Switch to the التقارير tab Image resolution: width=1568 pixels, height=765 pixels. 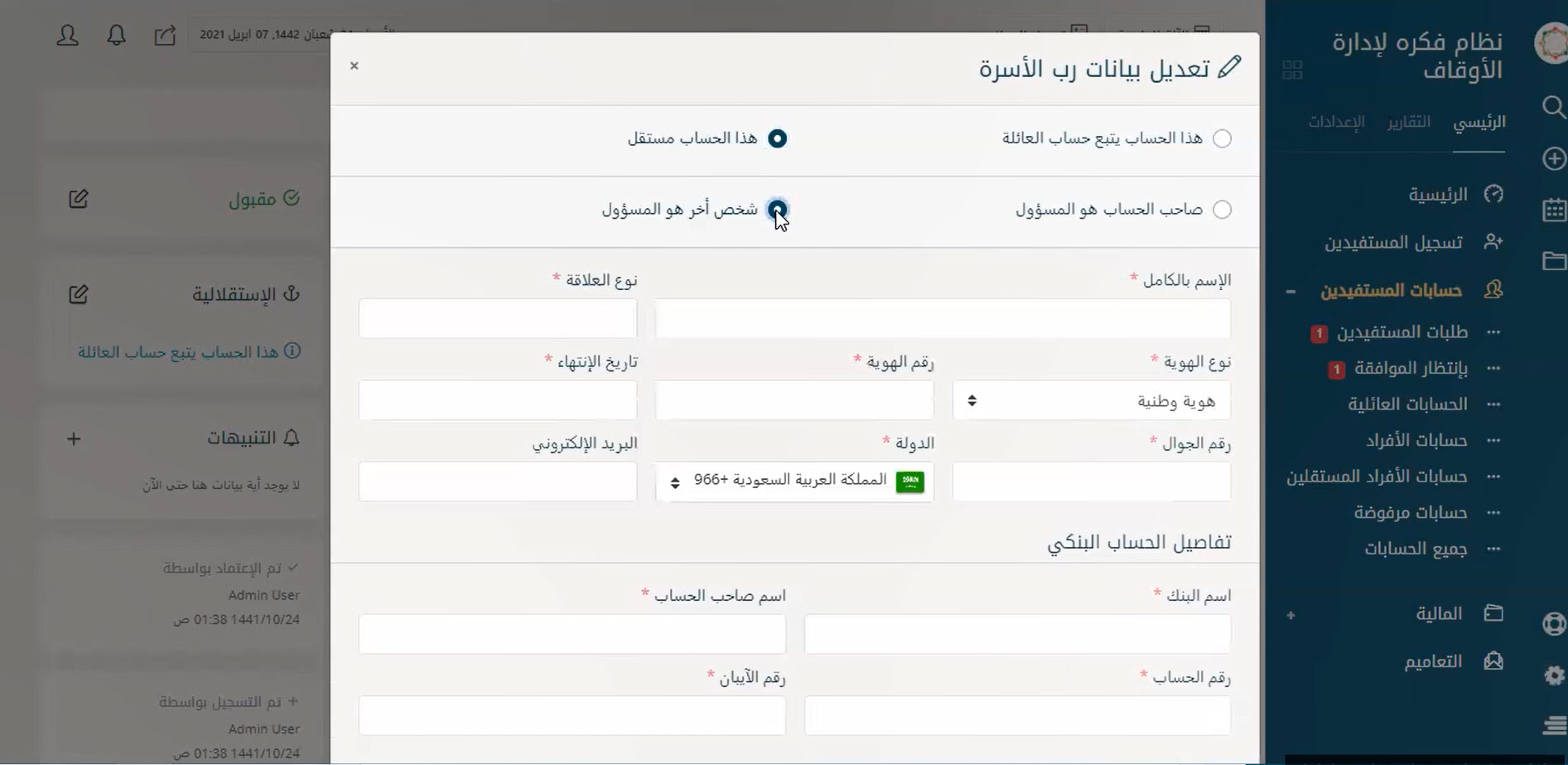point(1409,122)
